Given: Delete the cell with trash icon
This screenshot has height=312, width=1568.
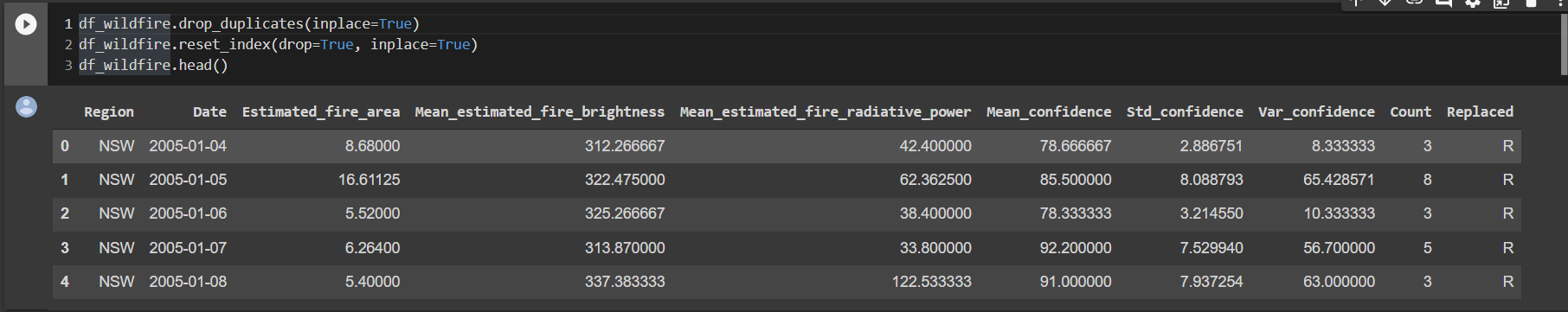Looking at the screenshot, I should pyautogui.click(x=1531, y=3).
